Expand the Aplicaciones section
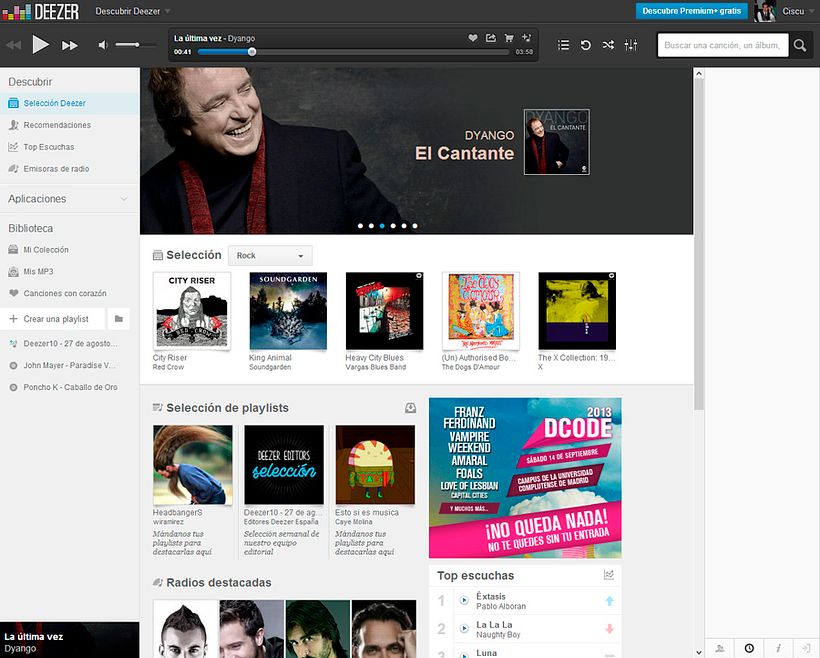820x658 pixels. [68, 199]
